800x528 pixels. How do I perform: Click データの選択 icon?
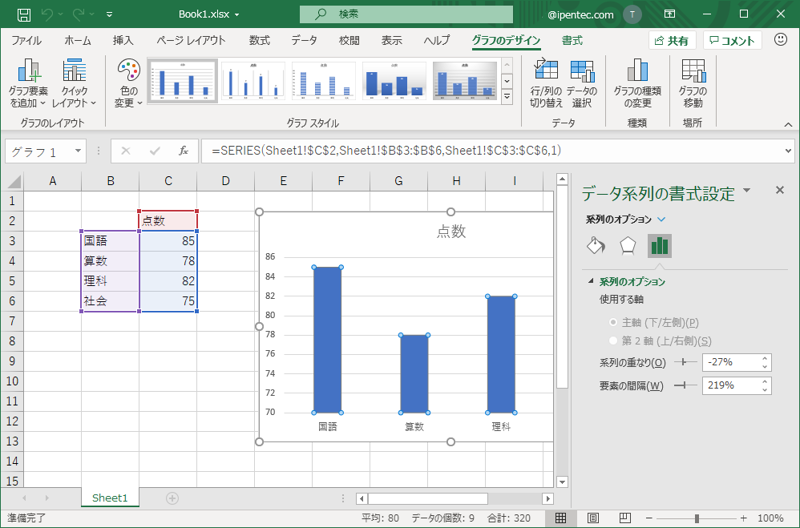[x=582, y=83]
